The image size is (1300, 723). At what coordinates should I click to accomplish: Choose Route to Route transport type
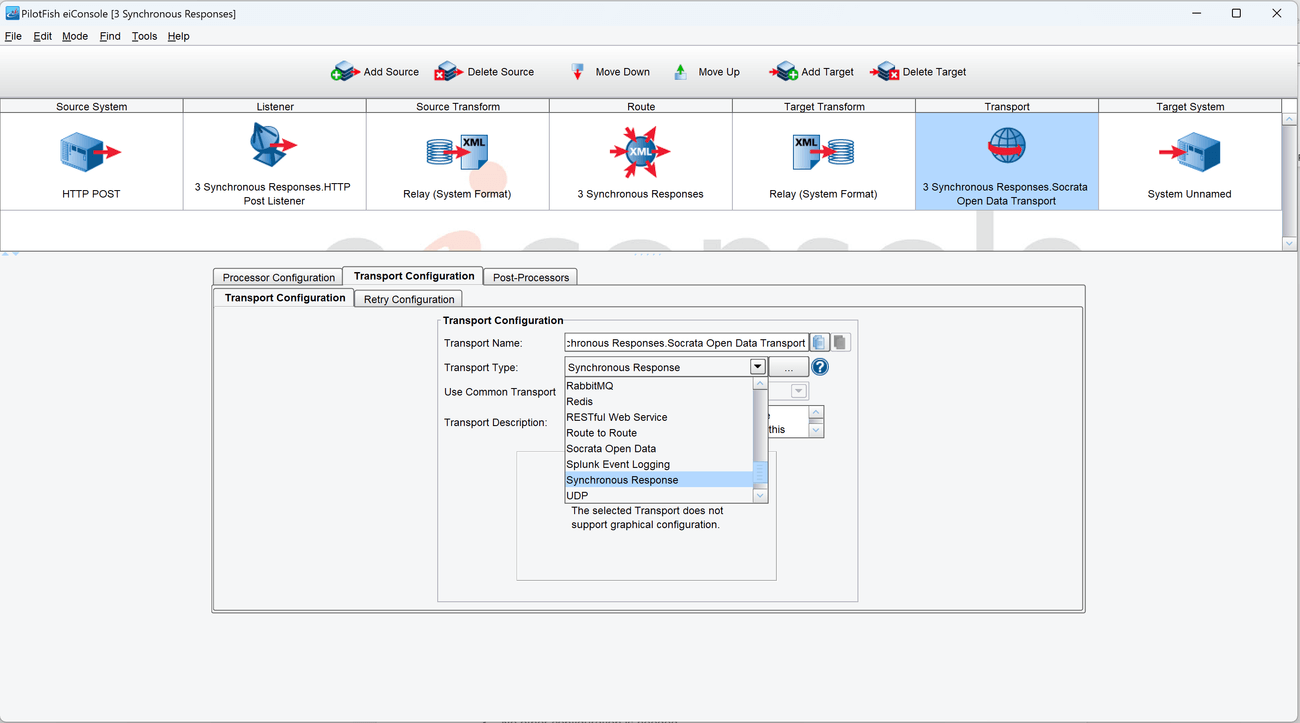tap(658, 433)
